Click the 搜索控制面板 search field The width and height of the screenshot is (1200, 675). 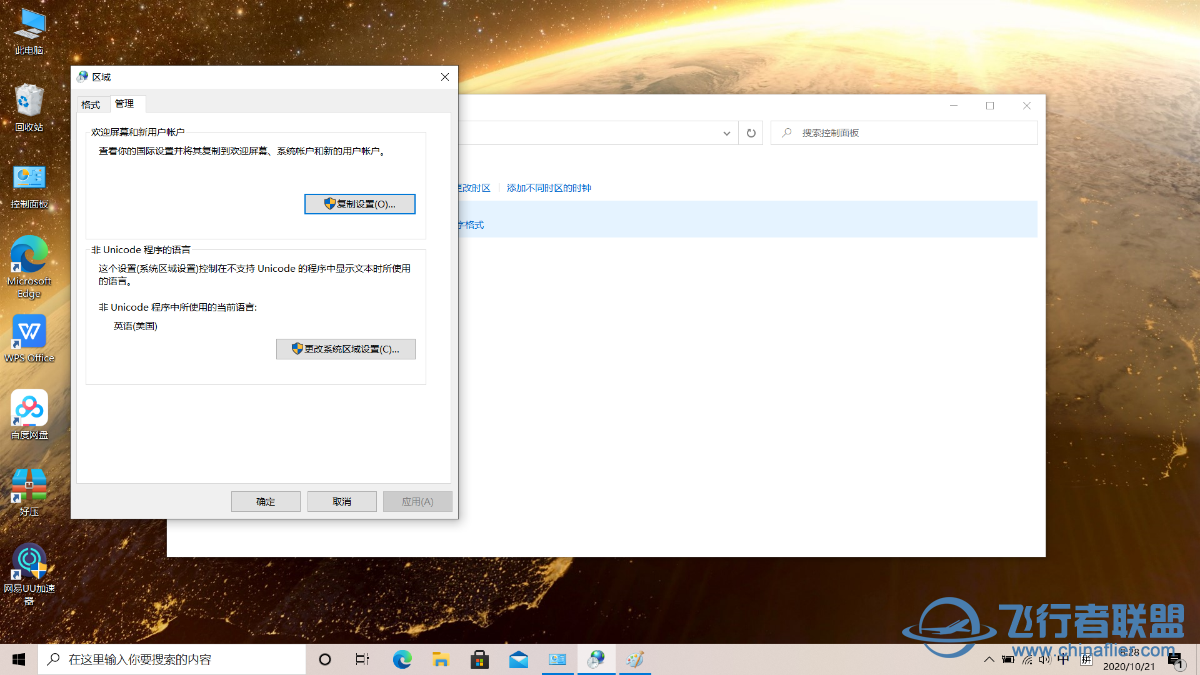point(904,133)
